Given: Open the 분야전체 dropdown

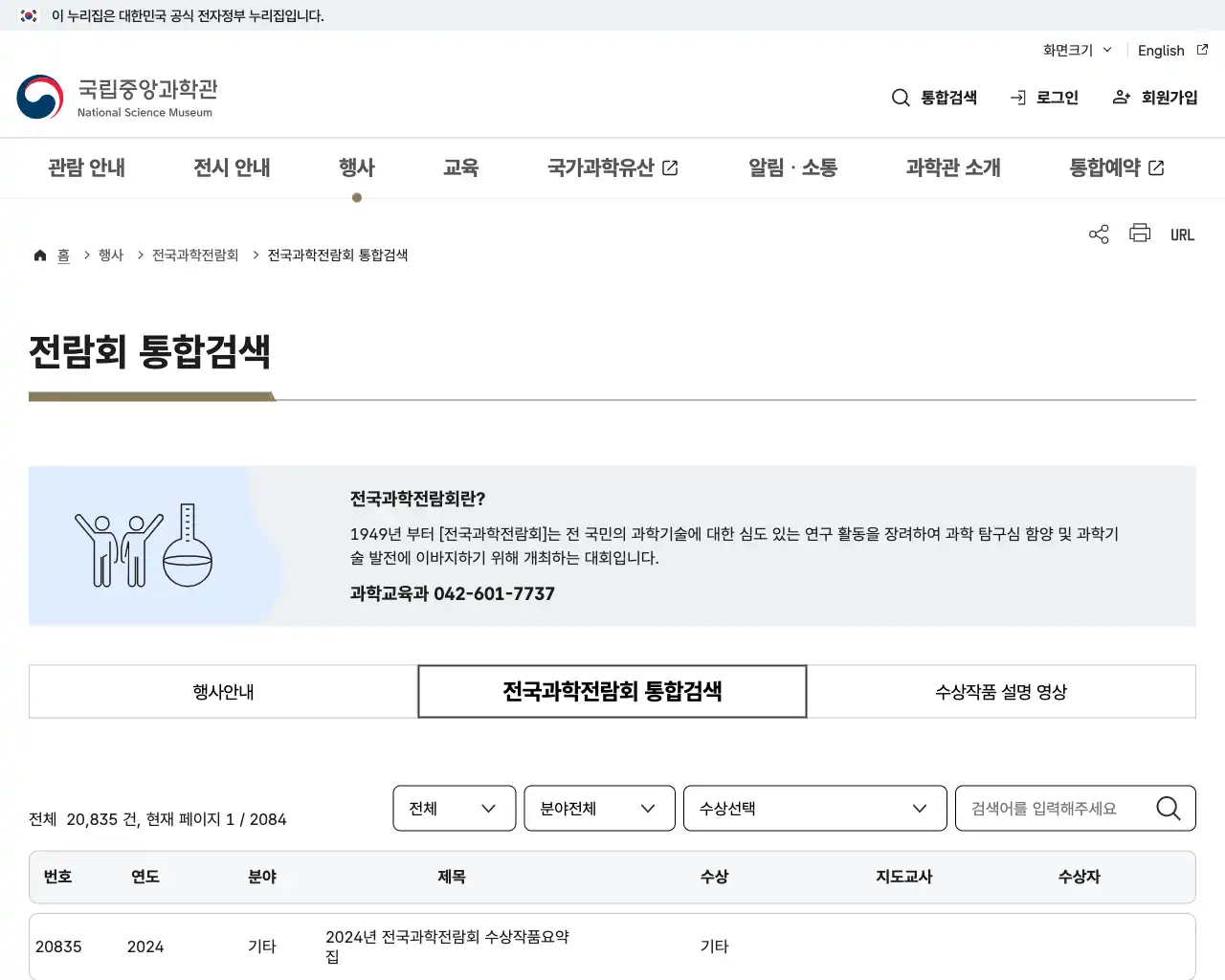Looking at the screenshot, I should [x=599, y=808].
